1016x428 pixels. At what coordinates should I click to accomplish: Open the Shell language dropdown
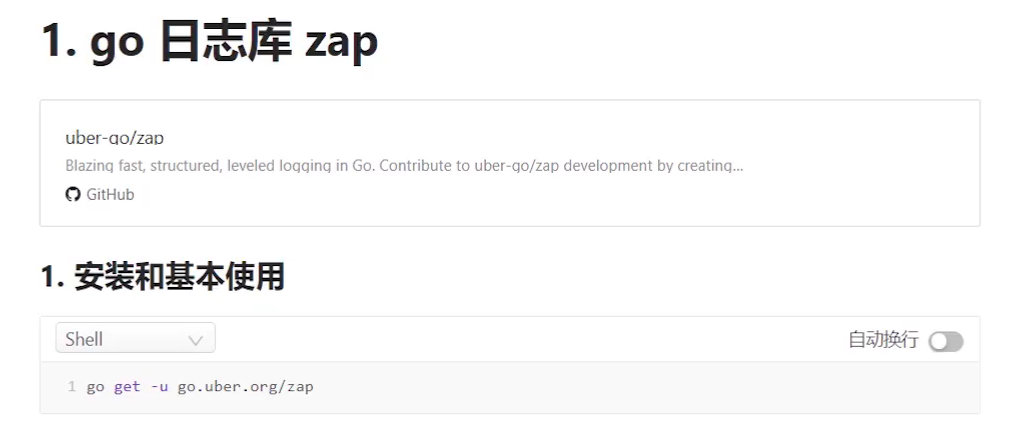[x=135, y=339]
